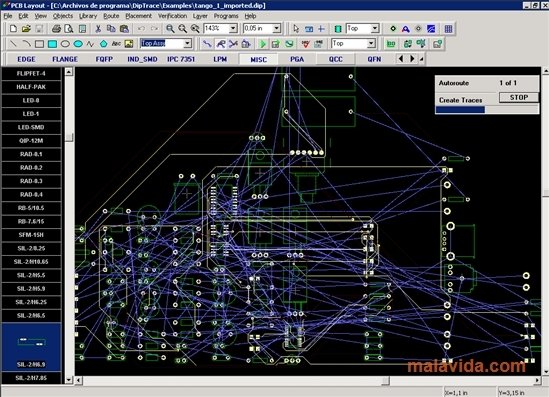Select the SIL-2/H5.9 pattern

coord(31,289)
